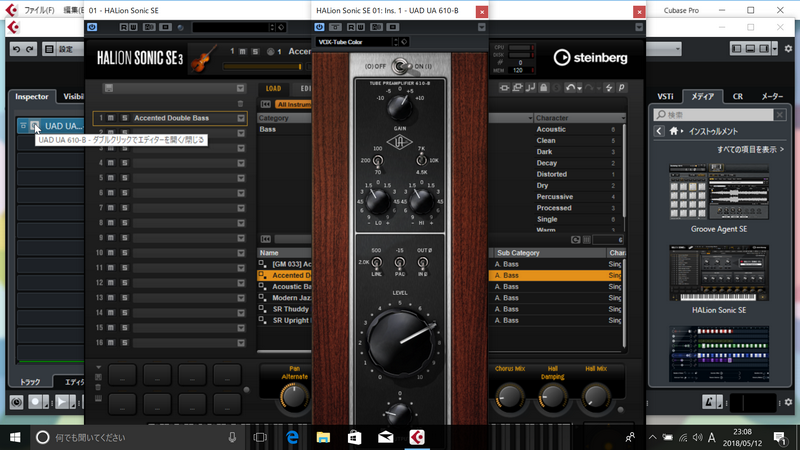Open multi-program dropdown above slot list
Image resolution: width=800 pixels, height=450 pixels.
click(240, 88)
